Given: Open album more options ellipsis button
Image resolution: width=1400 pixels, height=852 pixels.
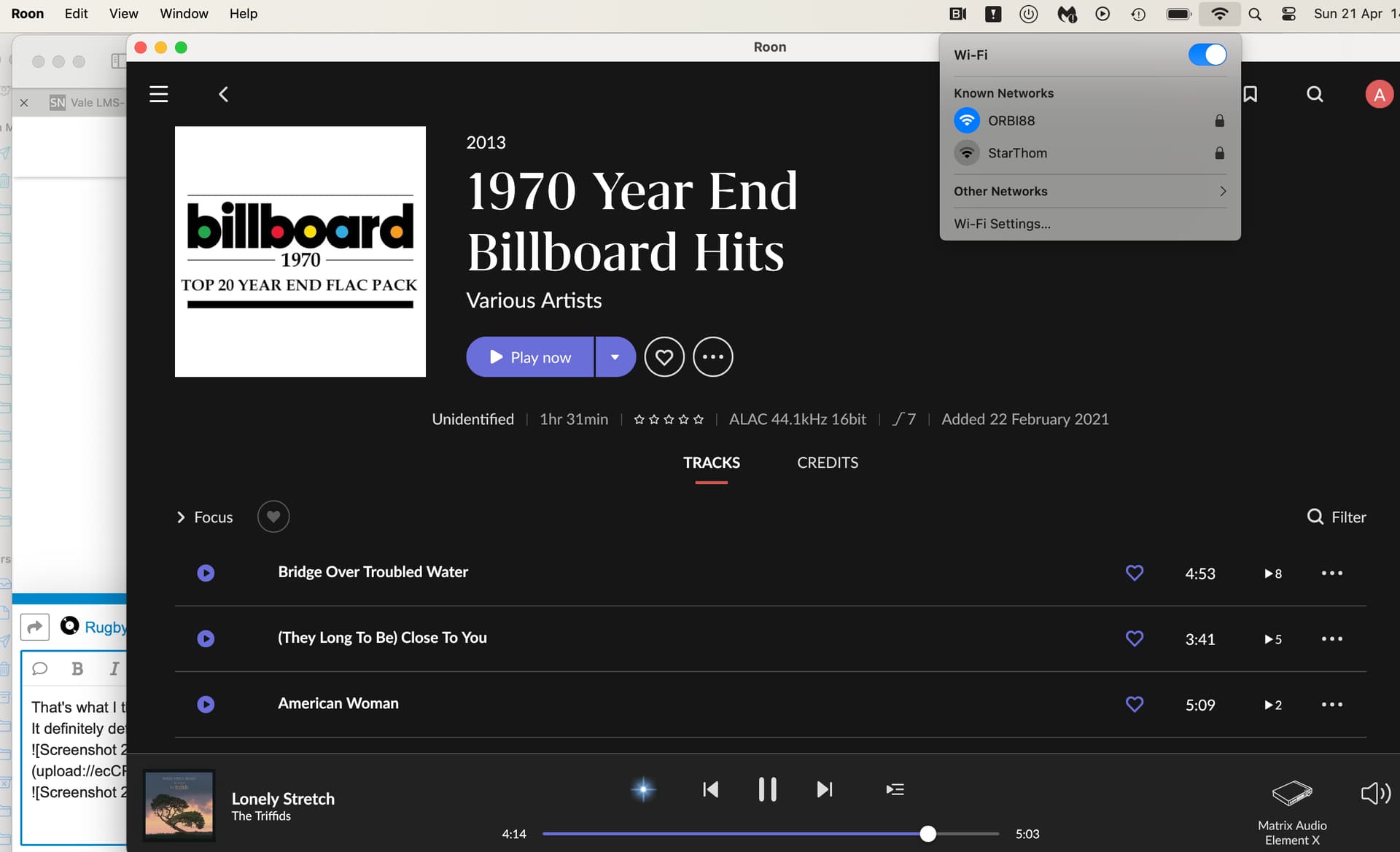Looking at the screenshot, I should click(712, 357).
